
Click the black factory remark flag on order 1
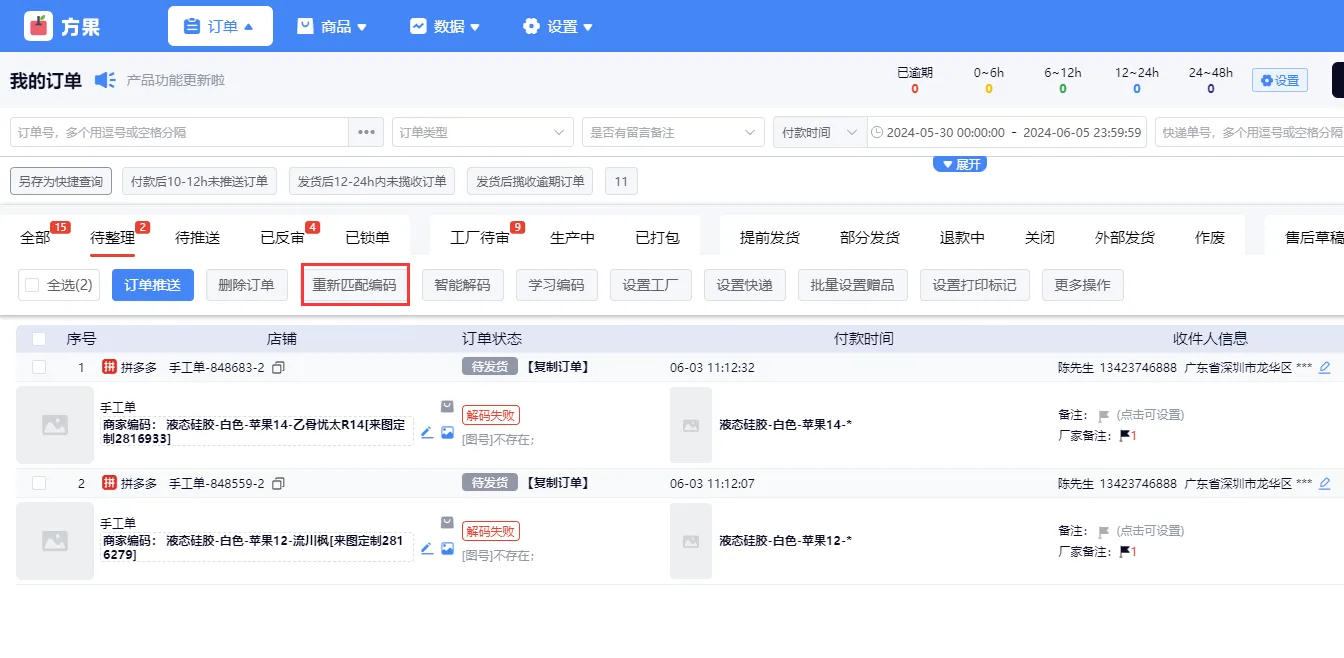coord(1125,436)
